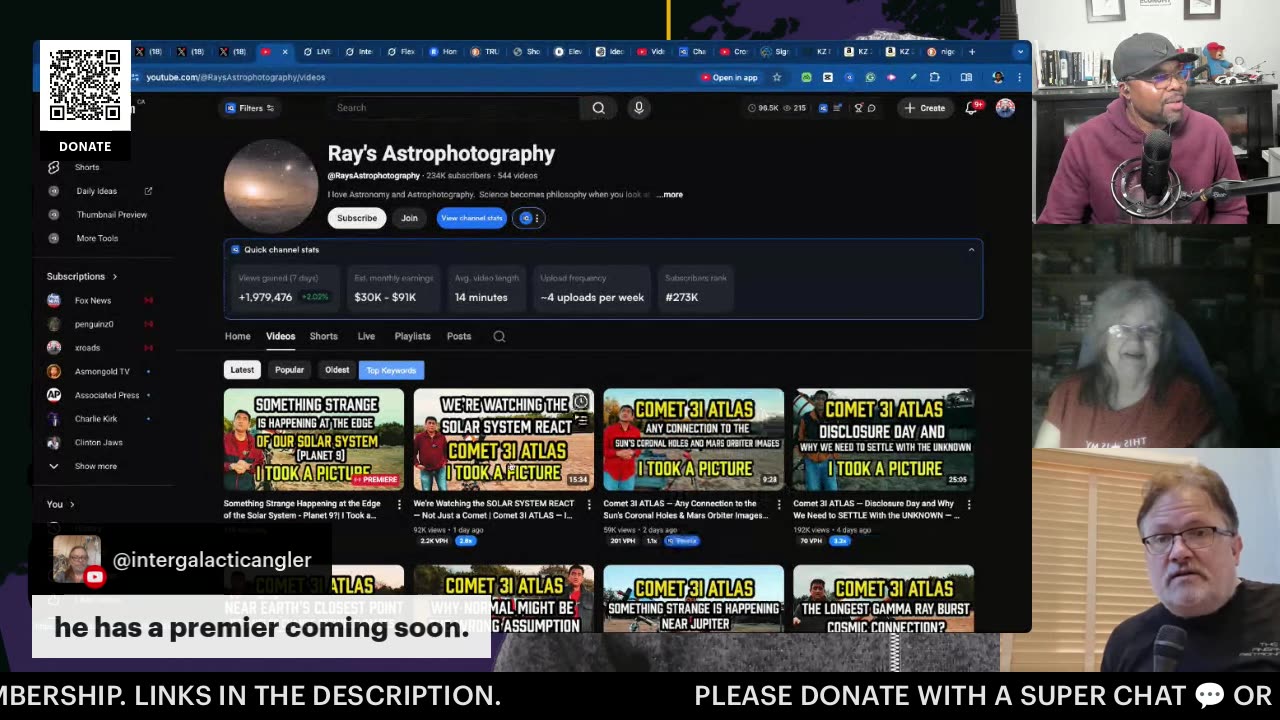1280x720 pixels.
Task: Sort videos by Latest chip
Action: point(242,370)
